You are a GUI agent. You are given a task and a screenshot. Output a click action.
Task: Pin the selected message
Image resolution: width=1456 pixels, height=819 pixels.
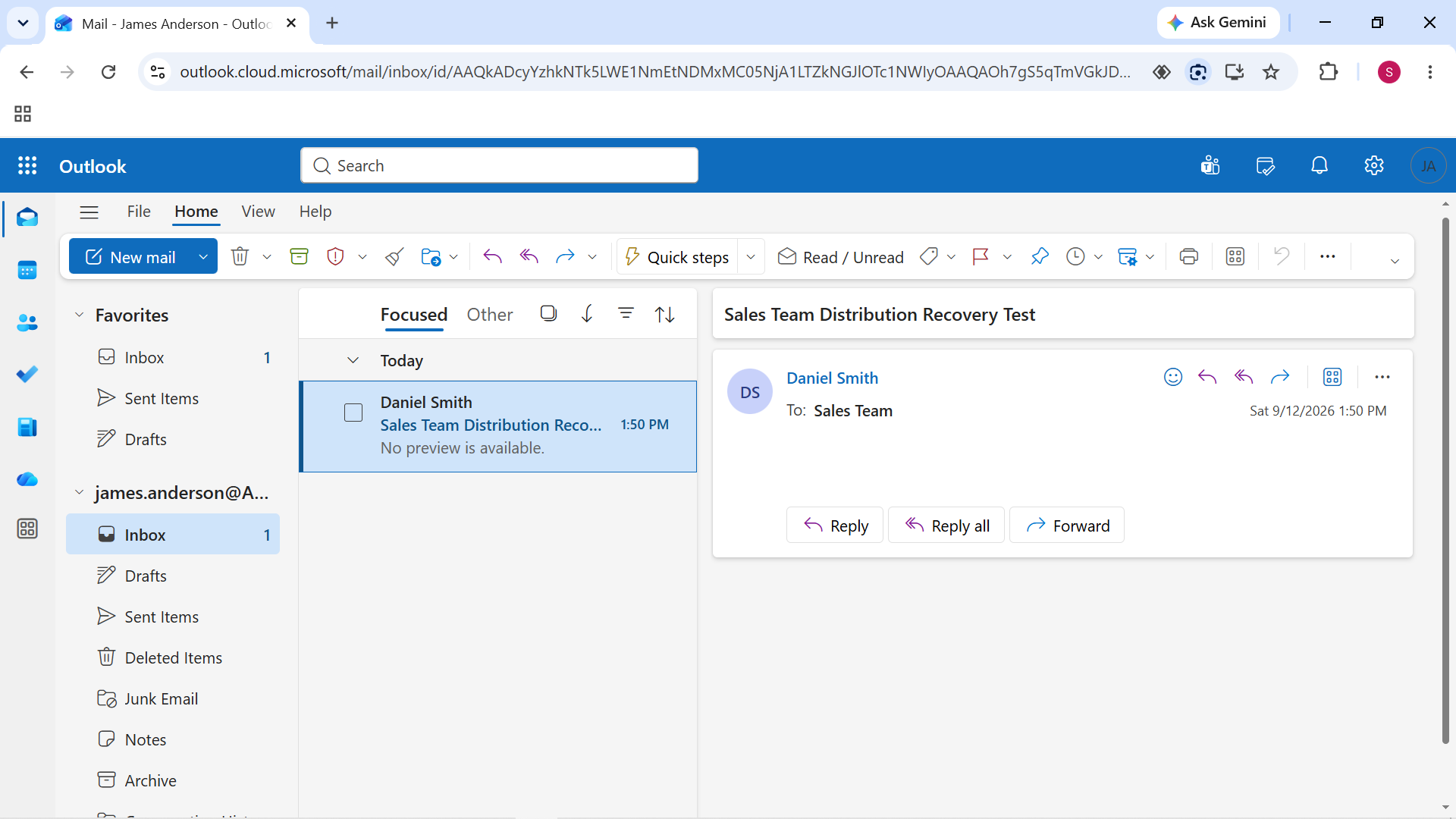[x=1040, y=257]
